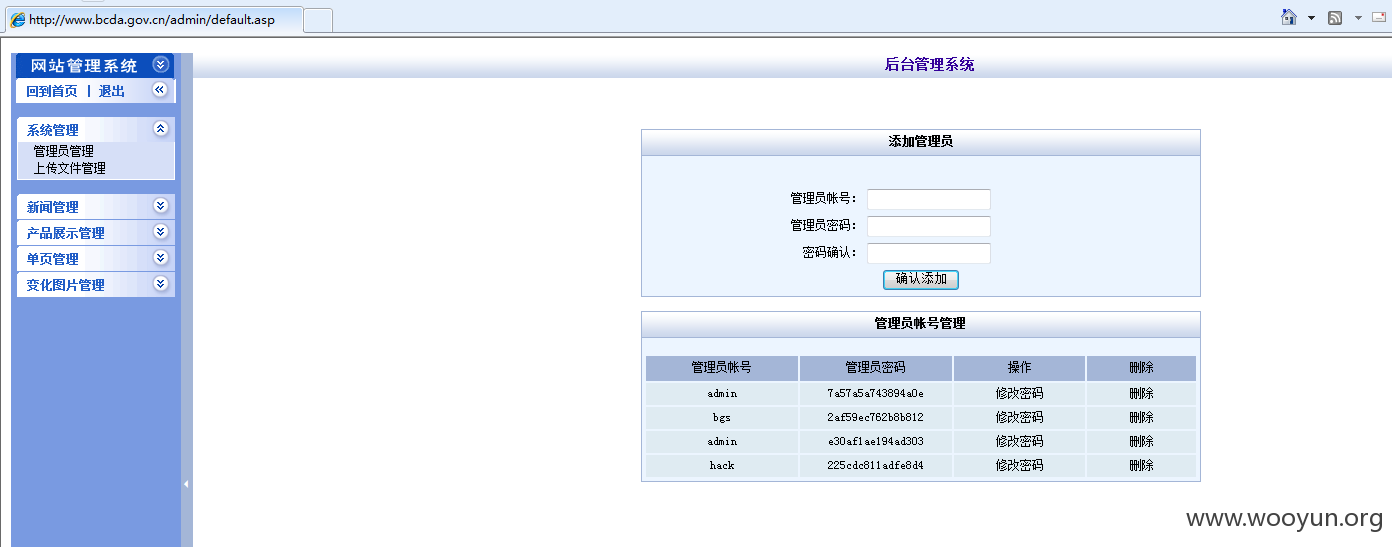Click the 管理员密码 column header
Screen dimensions: 1392x547
(875, 368)
